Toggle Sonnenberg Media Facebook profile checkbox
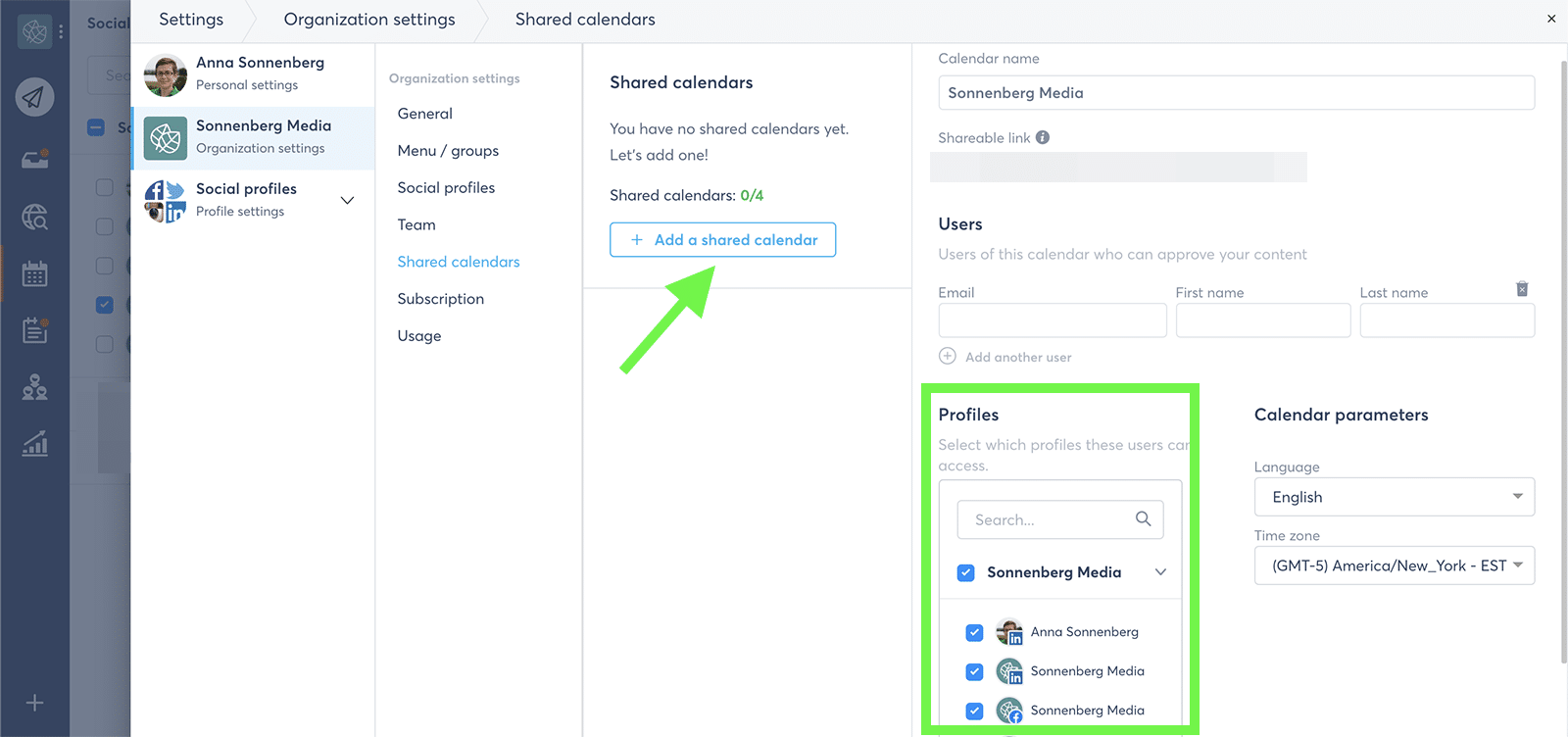Screen dimensions: 1568x737 974,712
